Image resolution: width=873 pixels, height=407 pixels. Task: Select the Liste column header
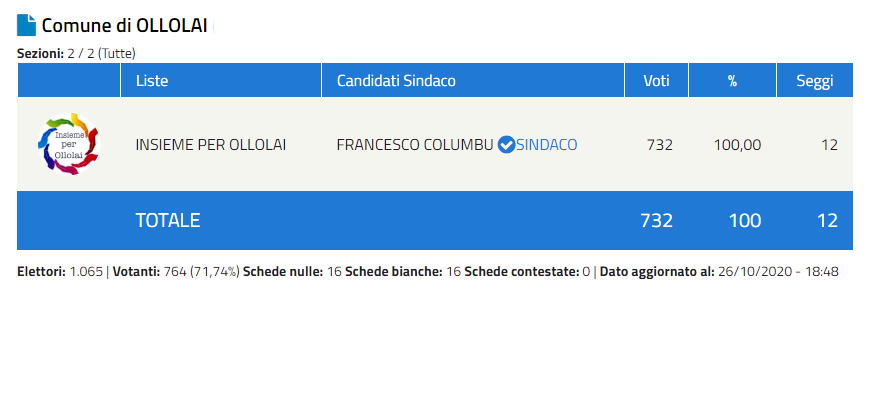coord(152,81)
